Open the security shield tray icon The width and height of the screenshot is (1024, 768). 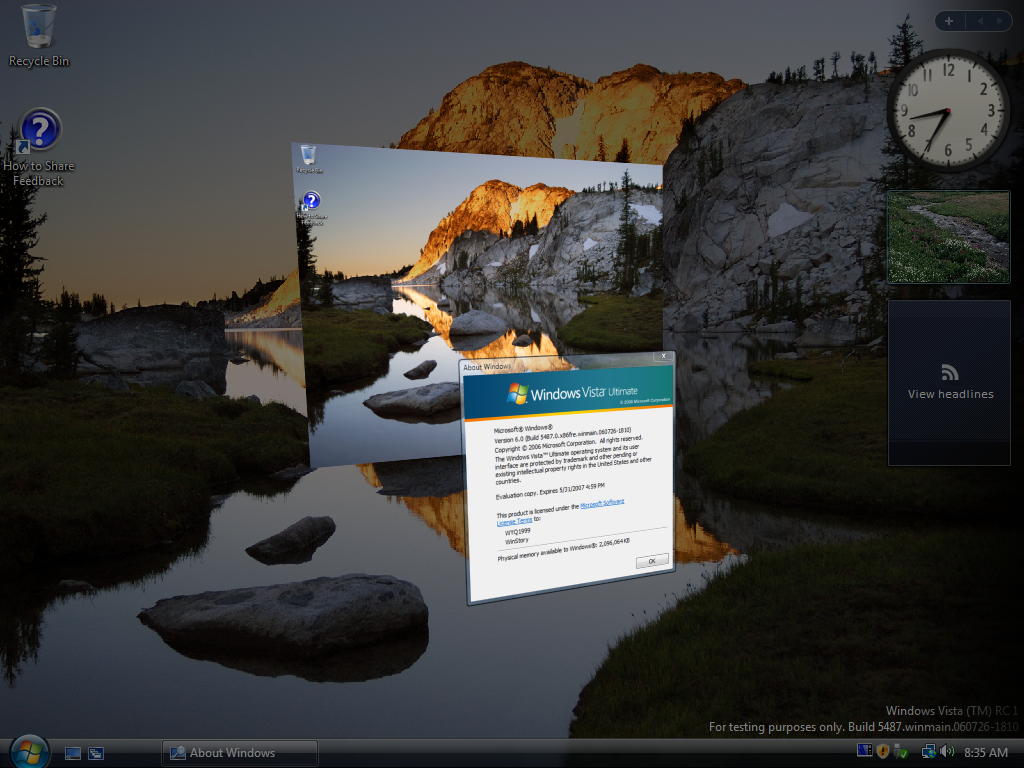[x=883, y=752]
